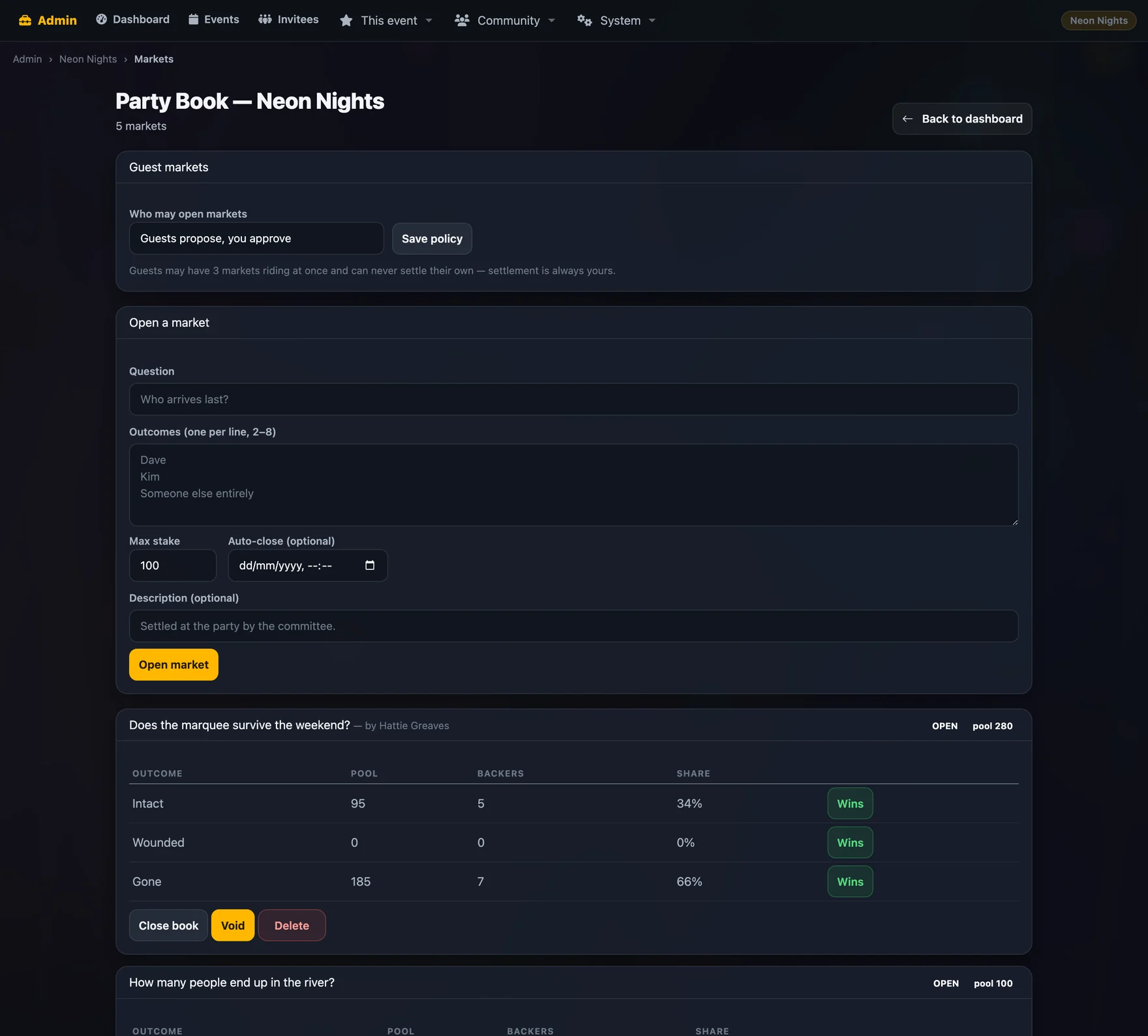
Task: Click the Admin logo icon
Action: 25,20
